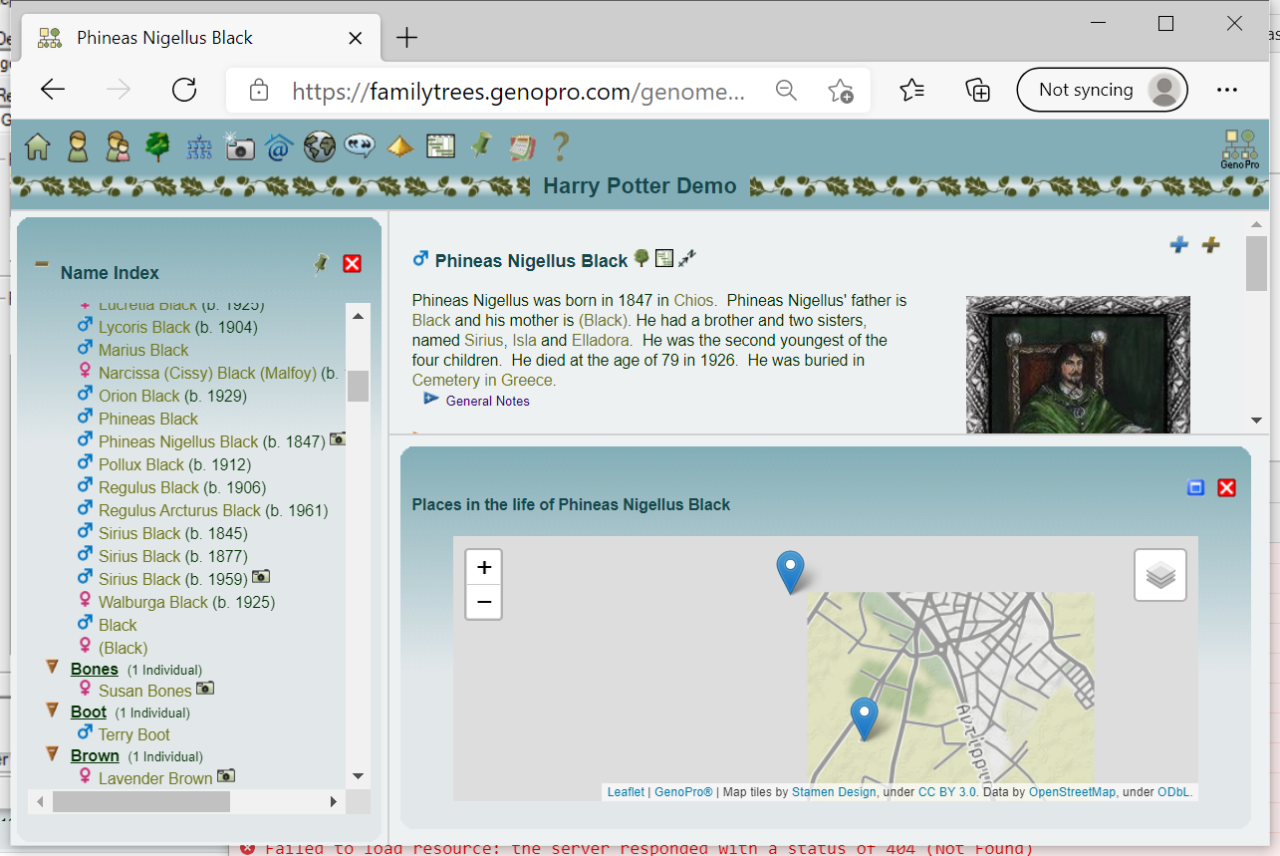Open the Leaflet attribution link

626,792
